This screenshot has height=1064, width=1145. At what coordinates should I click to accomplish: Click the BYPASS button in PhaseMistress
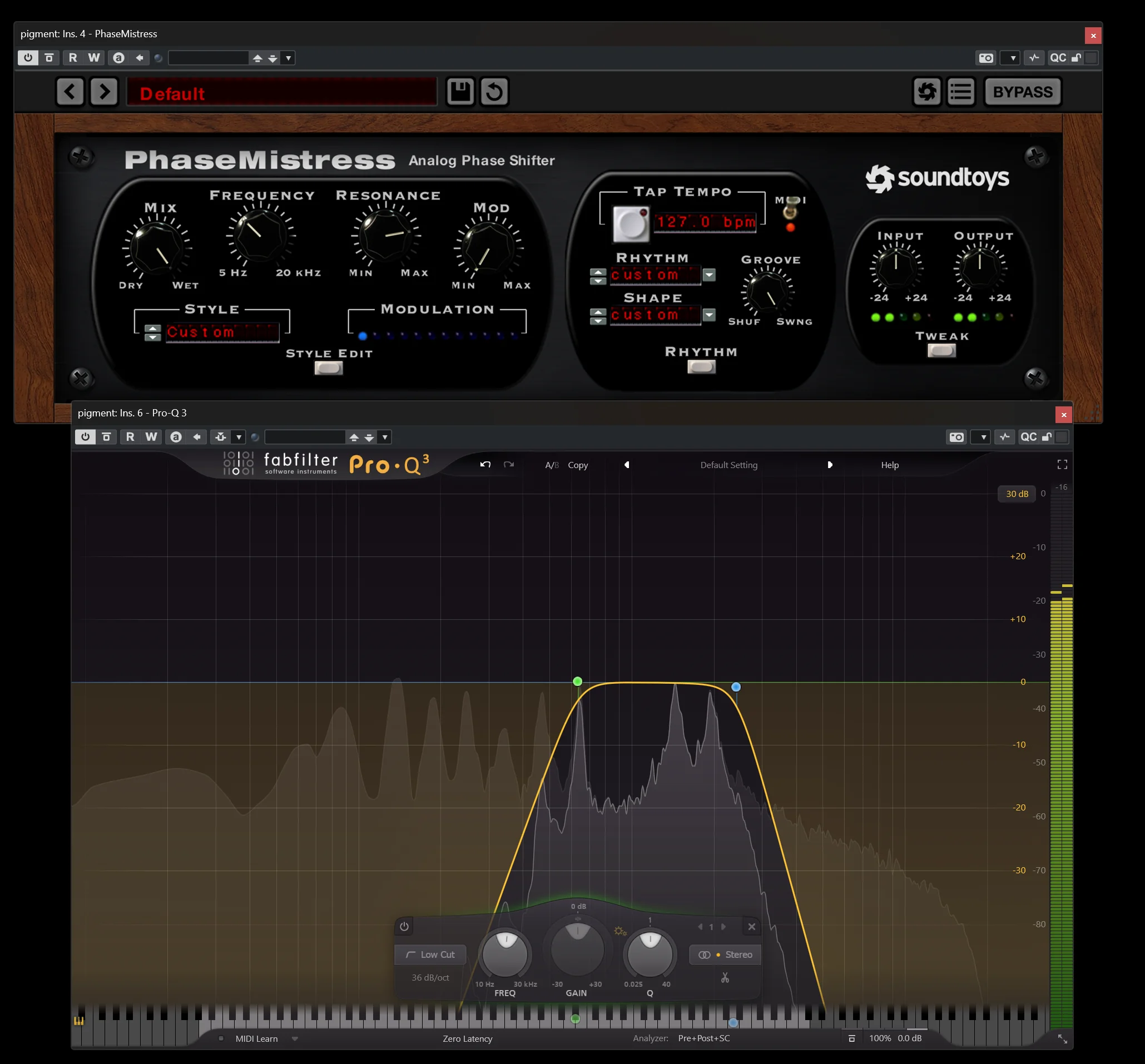pyautogui.click(x=1022, y=92)
